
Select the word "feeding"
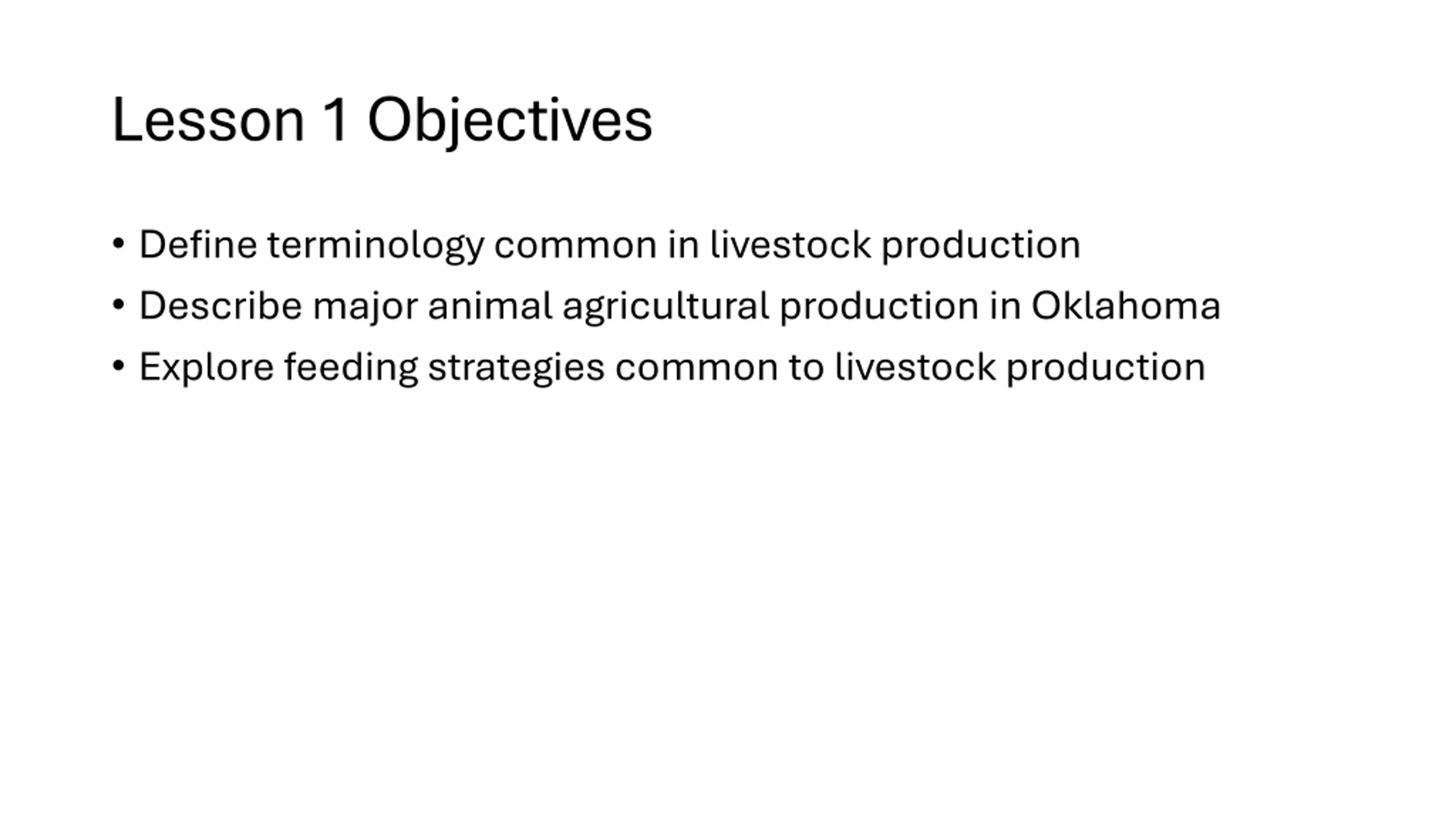pos(351,369)
